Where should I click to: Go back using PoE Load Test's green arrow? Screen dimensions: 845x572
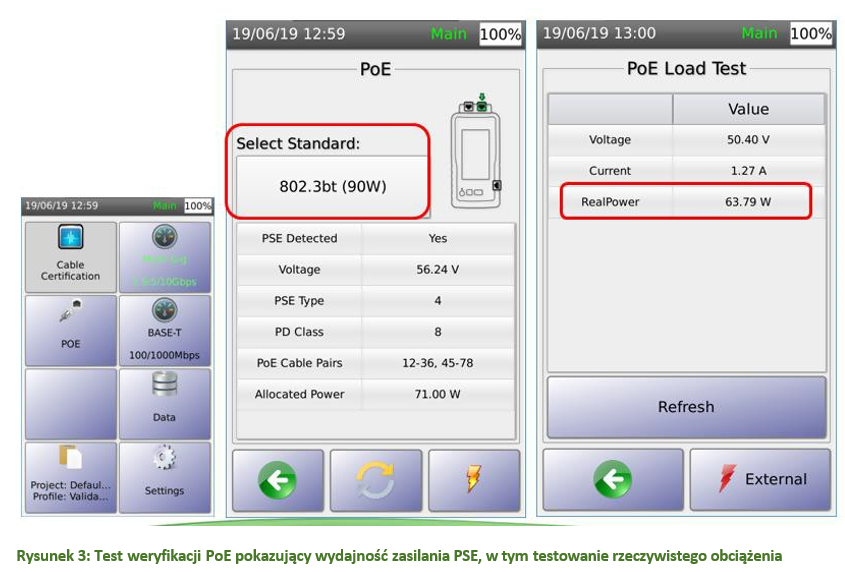tap(613, 479)
